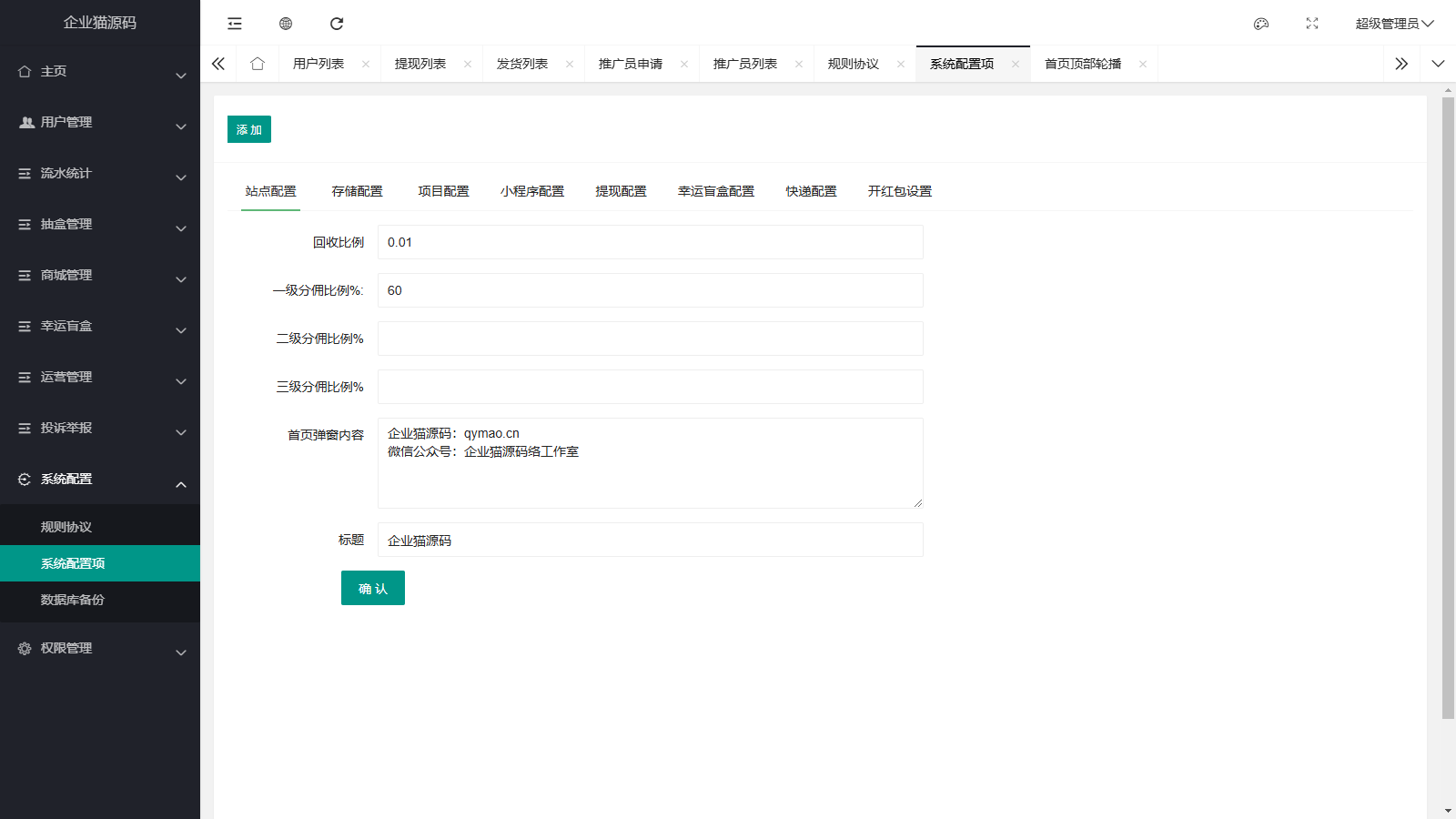Click the globe website icon
Screen dimensions: 1456x819
[286, 24]
